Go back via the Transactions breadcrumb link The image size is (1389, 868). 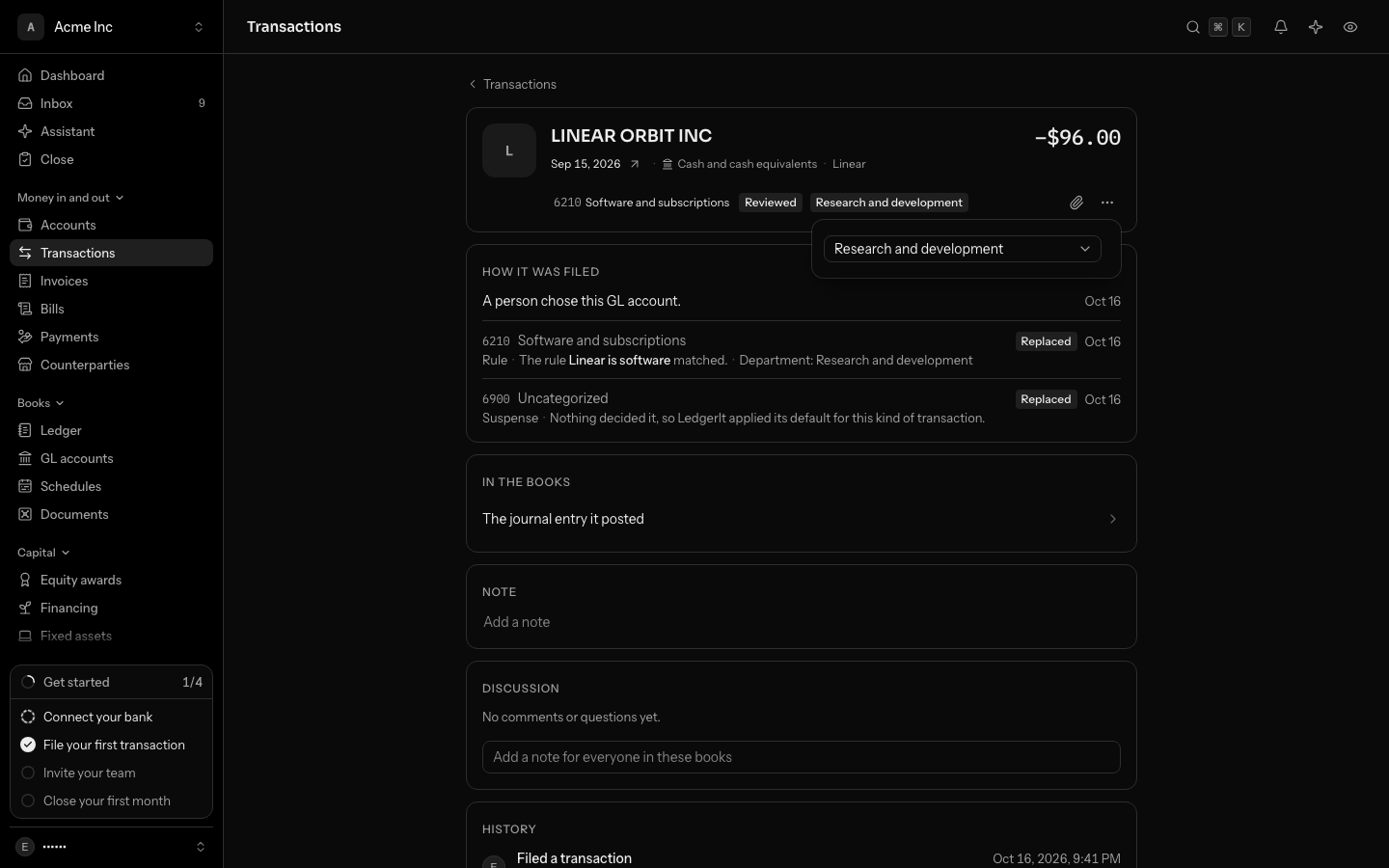[512, 84]
